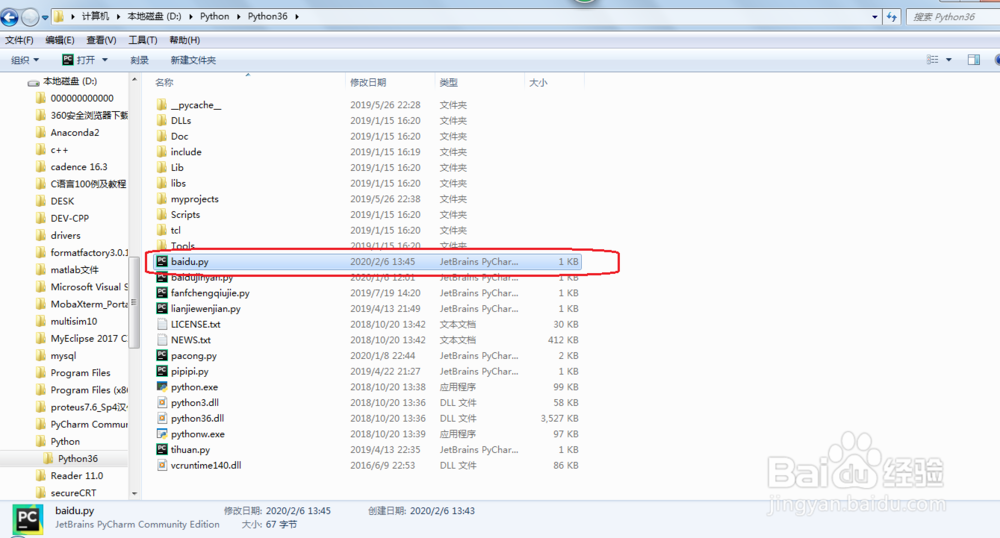Click the navigation pane scroll up arrow
Viewport: 1000px width, 538px height.
pyautogui.click(x=134, y=80)
